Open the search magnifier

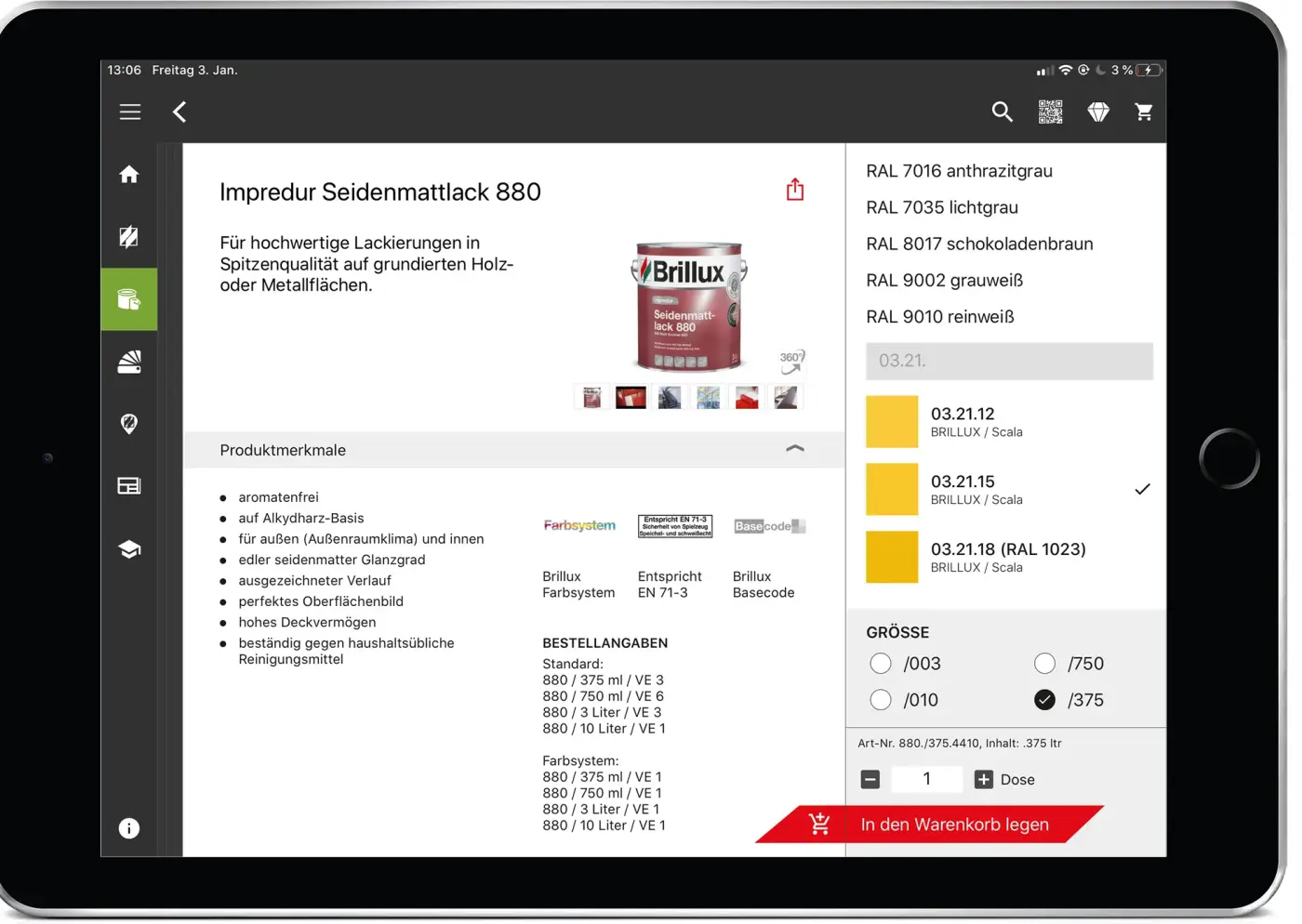[x=1002, y=112]
